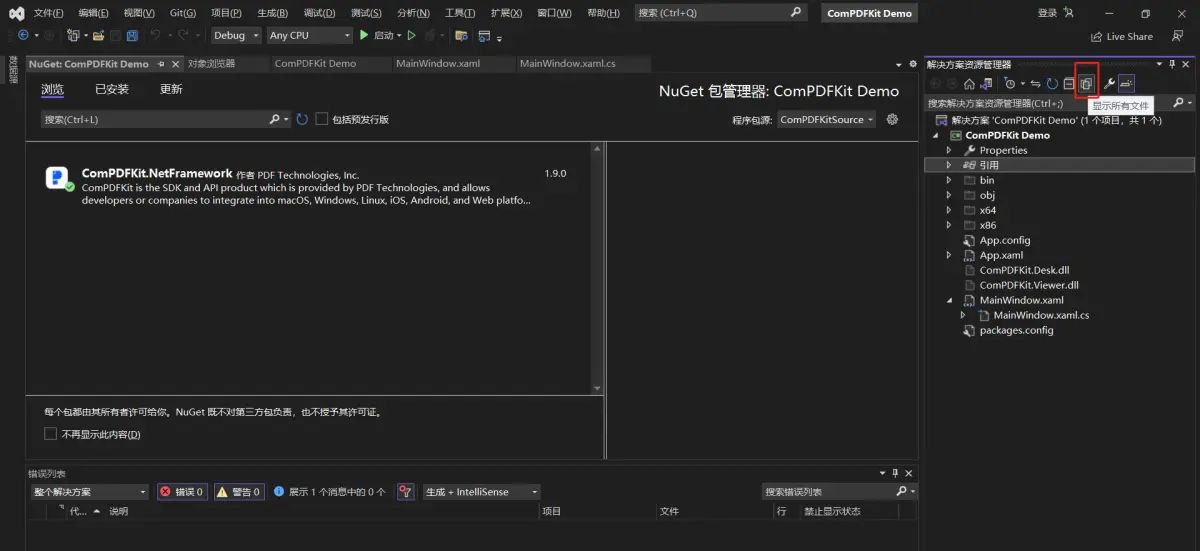Screen dimensions: 1200x551
Task: Switch to the 已安装 tab
Action: click(112, 89)
